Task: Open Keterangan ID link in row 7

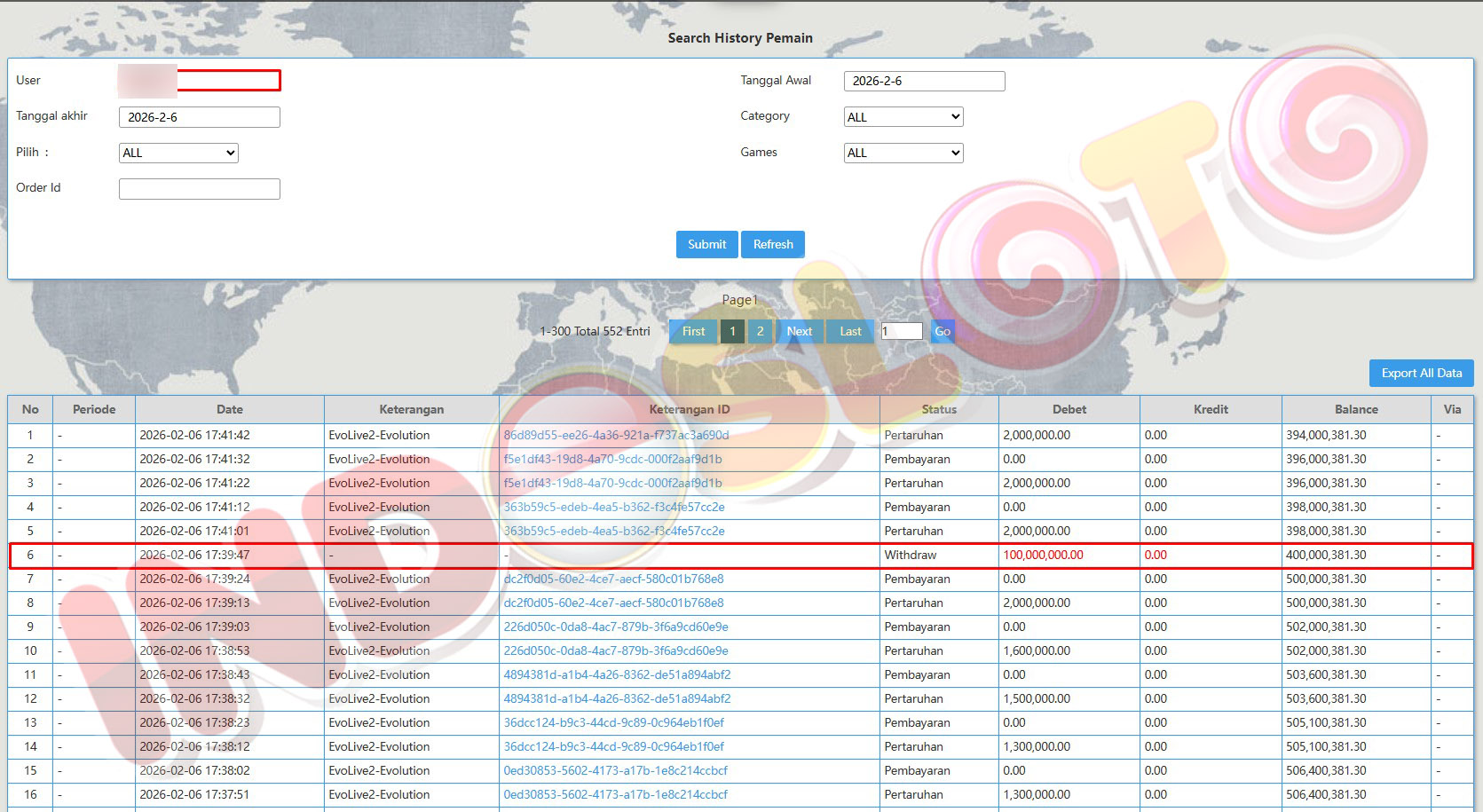Action: pyautogui.click(x=613, y=579)
